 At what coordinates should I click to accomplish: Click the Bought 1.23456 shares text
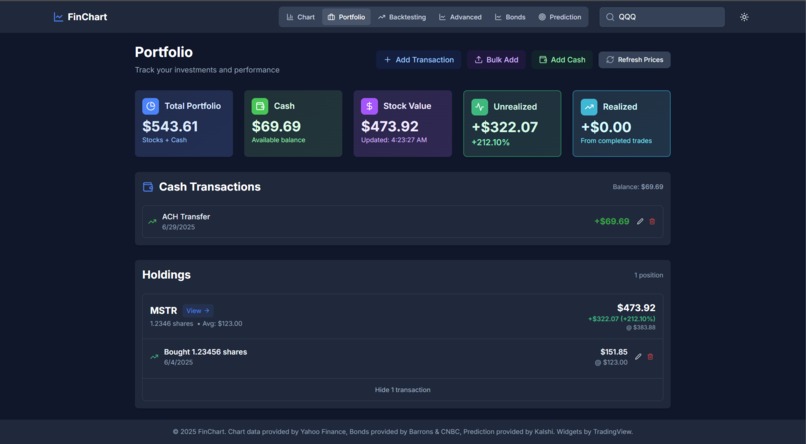pyautogui.click(x=206, y=352)
